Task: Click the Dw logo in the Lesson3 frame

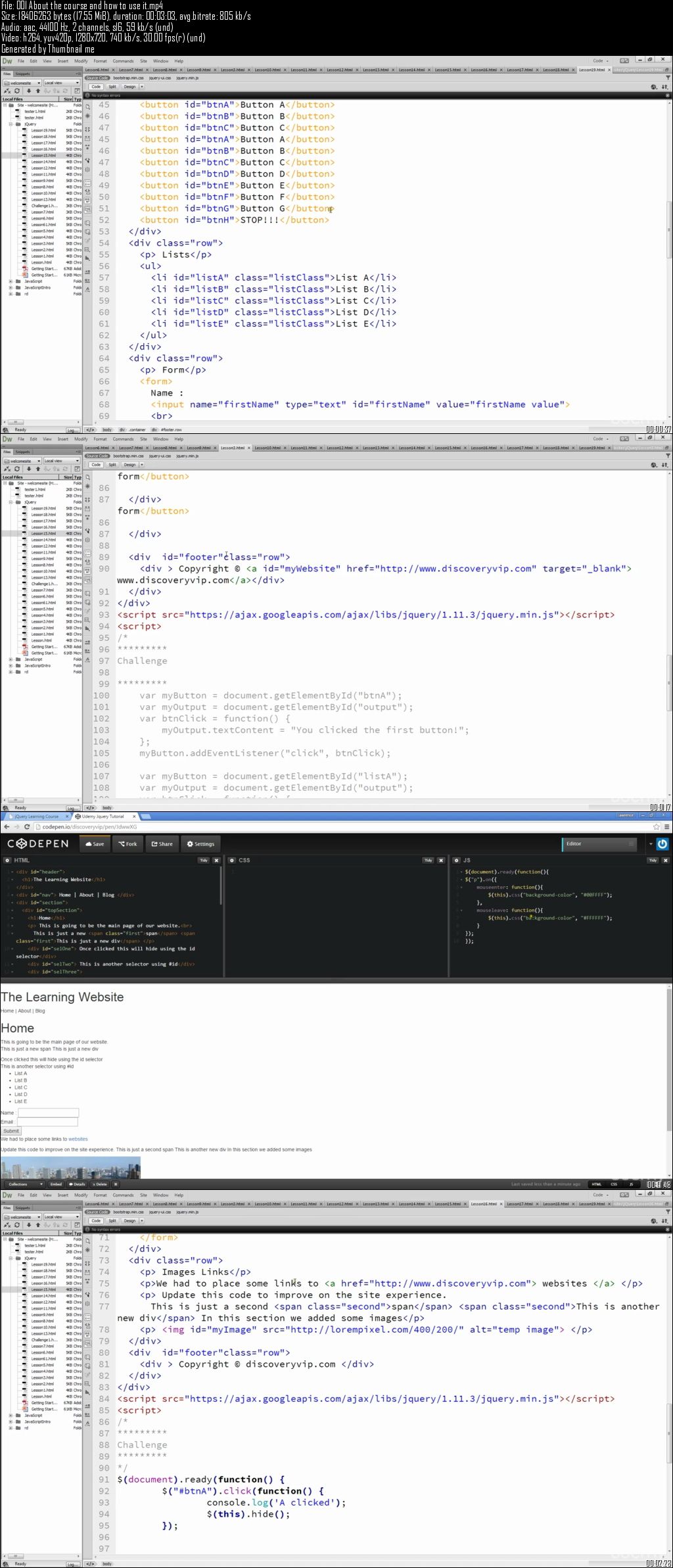Action: coord(7,439)
